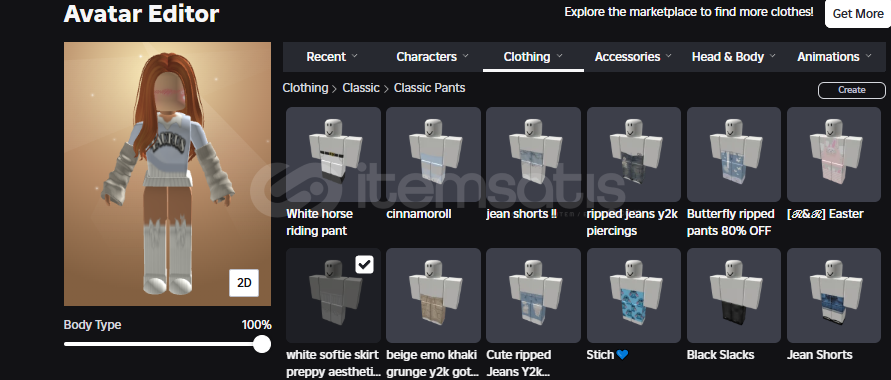Go to Clothing in the breadcrumb
Image resolution: width=891 pixels, height=380 pixels.
tap(305, 88)
